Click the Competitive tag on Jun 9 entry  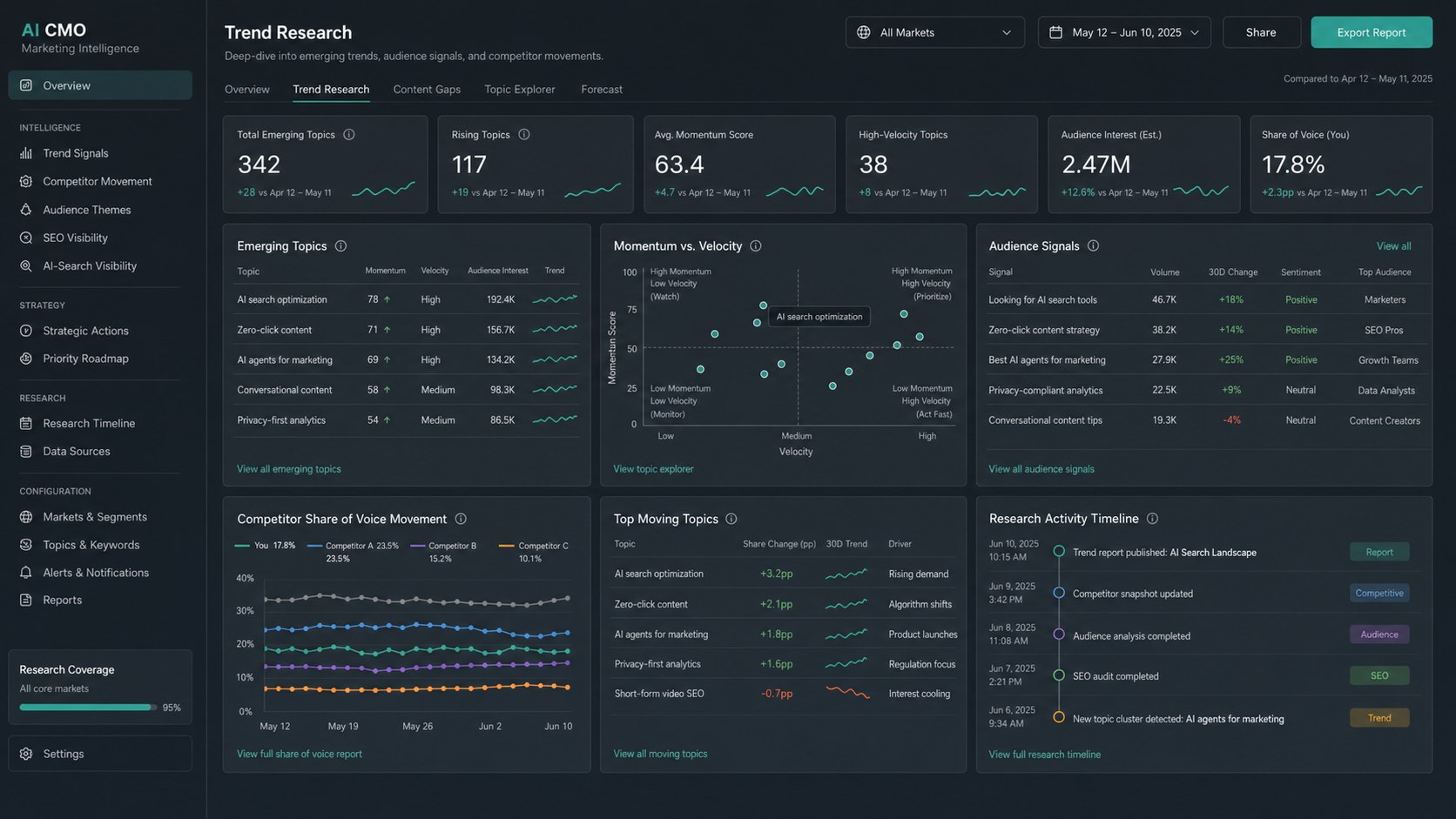1379,593
